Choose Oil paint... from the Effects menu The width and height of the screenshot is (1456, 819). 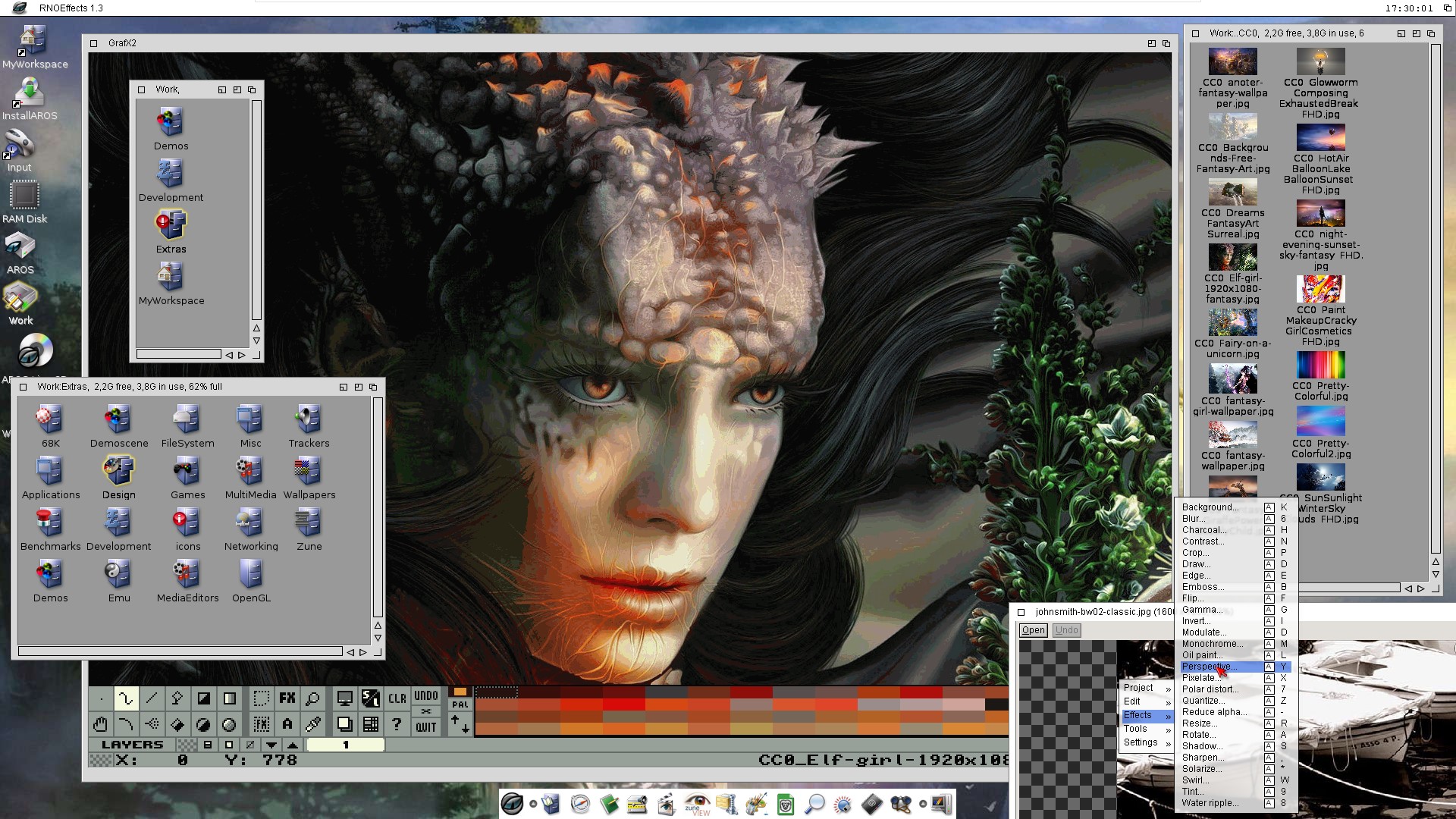tap(1236, 655)
